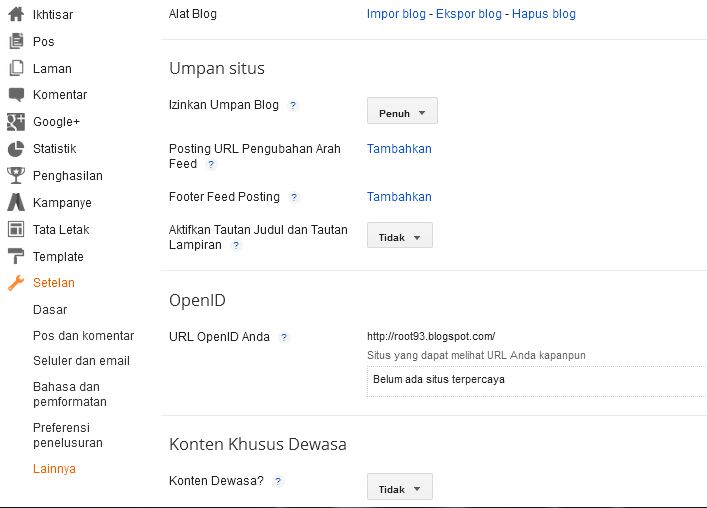The width and height of the screenshot is (707, 508).
Task: Click the Laman pages icon
Action: tap(15, 69)
